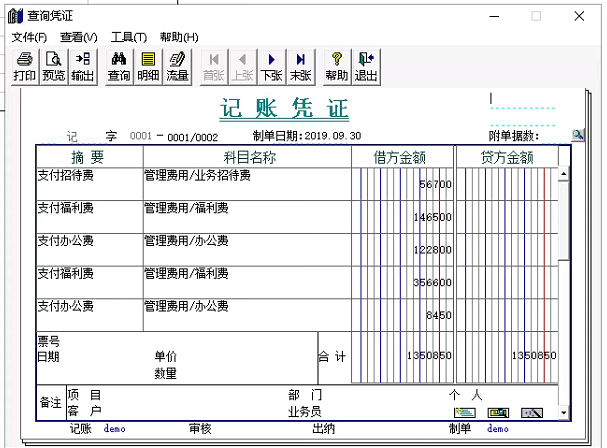Click debit amount 122800

[432, 250]
